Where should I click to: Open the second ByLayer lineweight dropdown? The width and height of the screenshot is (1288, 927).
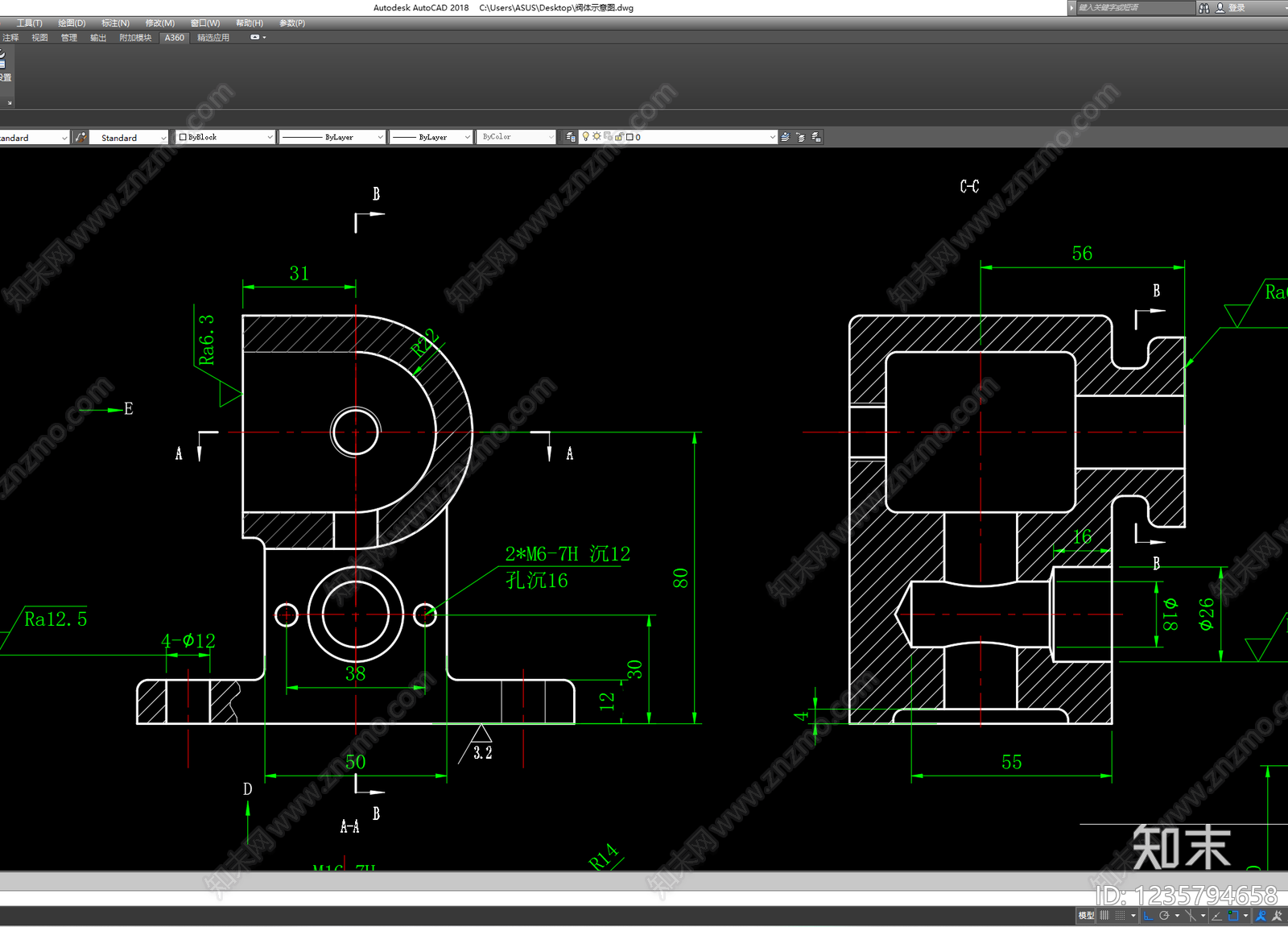(431, 137)
